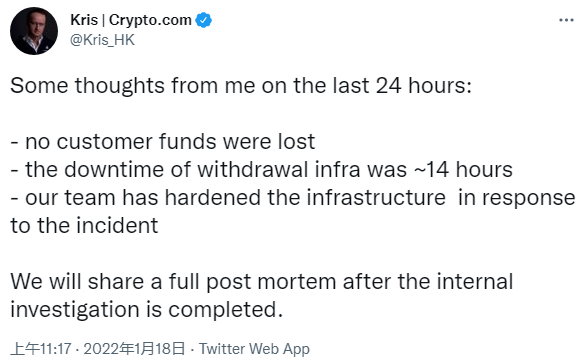Click the '~14 hours' text
588x364 pixels.
point(463,170)
